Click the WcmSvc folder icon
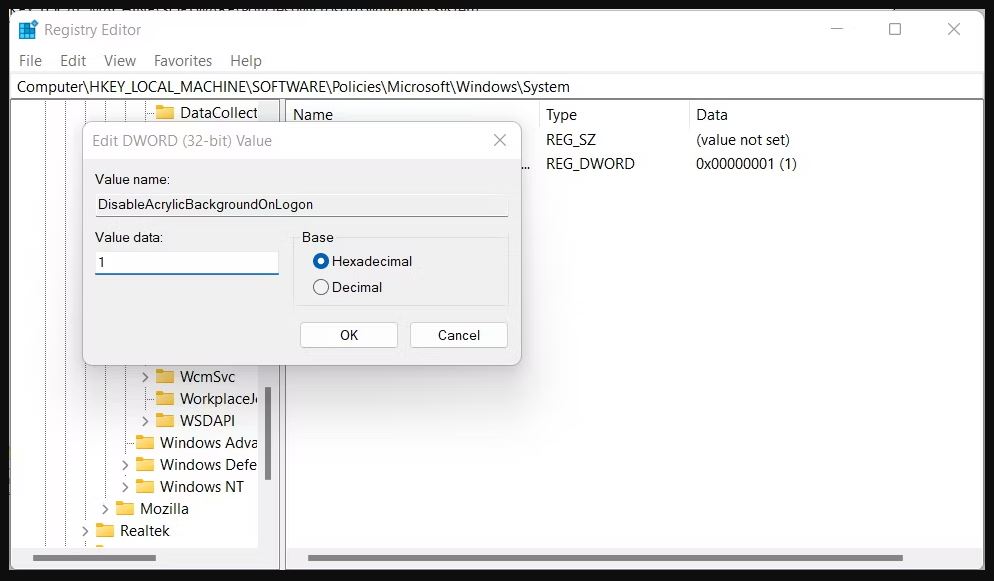The width and height of the screenshot is (994, 581). point(165,376)
